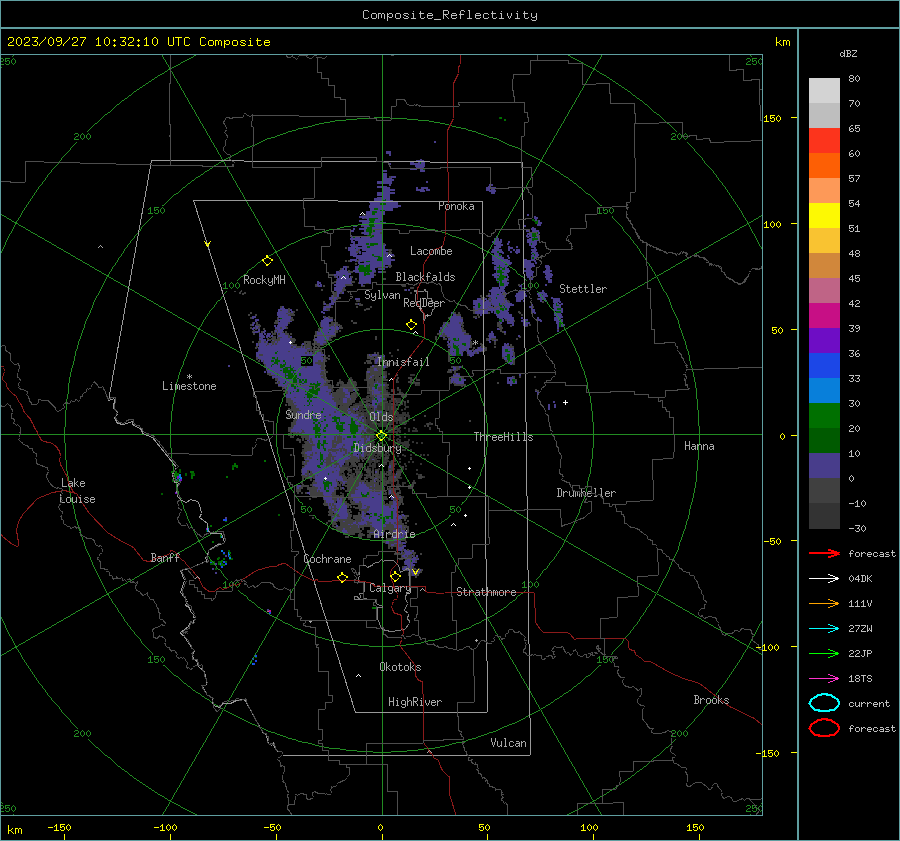Select the violet 36-39 dBZ swatch
900x841 pixels.
click(824, 341)
